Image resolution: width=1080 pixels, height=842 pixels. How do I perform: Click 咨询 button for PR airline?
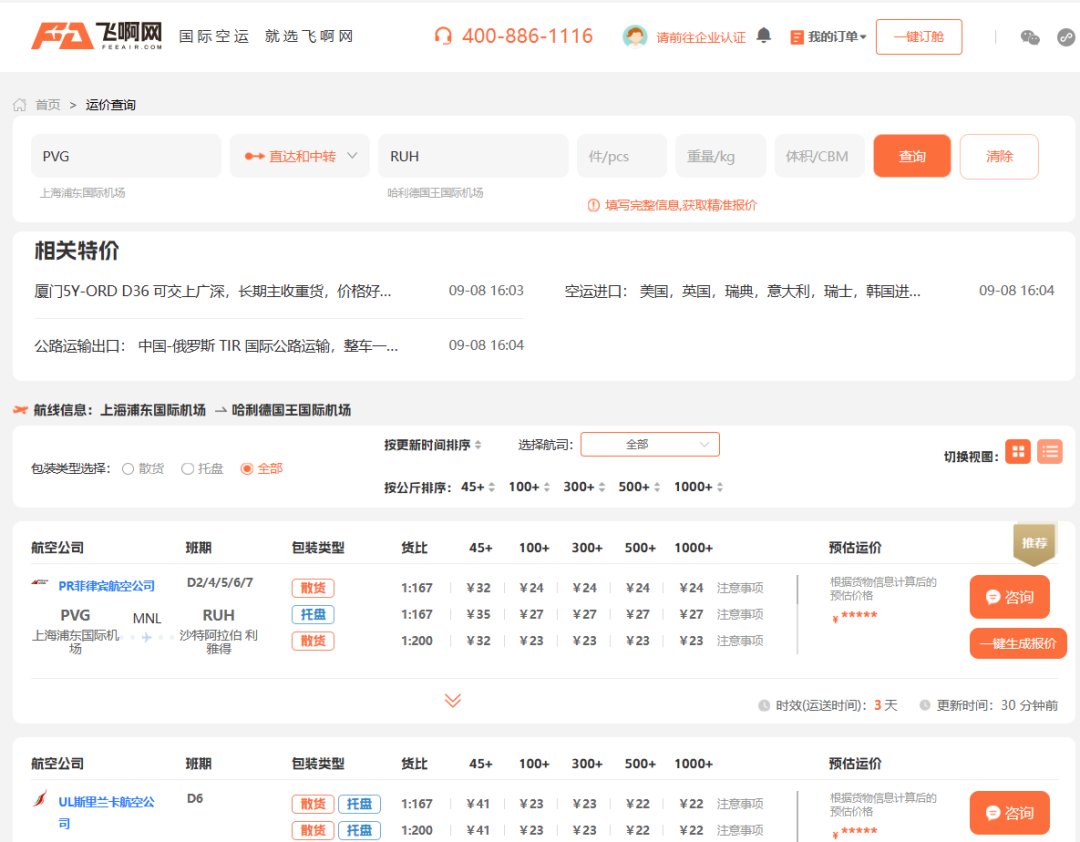(x=1009, y=597)
